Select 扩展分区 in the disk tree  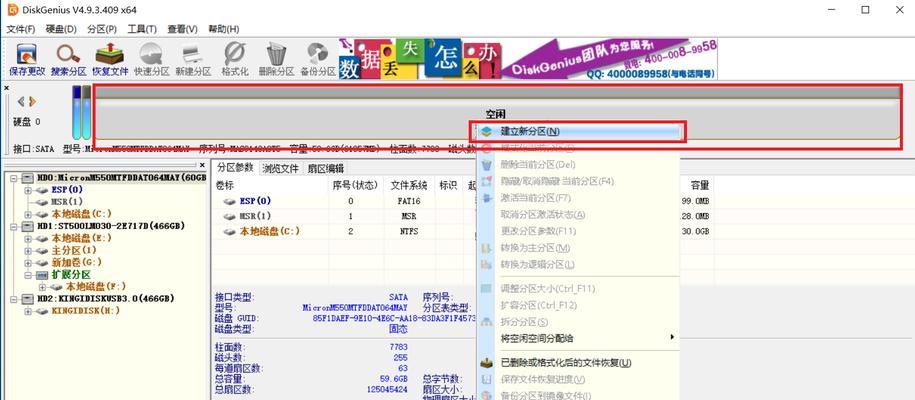pos(71,274)
